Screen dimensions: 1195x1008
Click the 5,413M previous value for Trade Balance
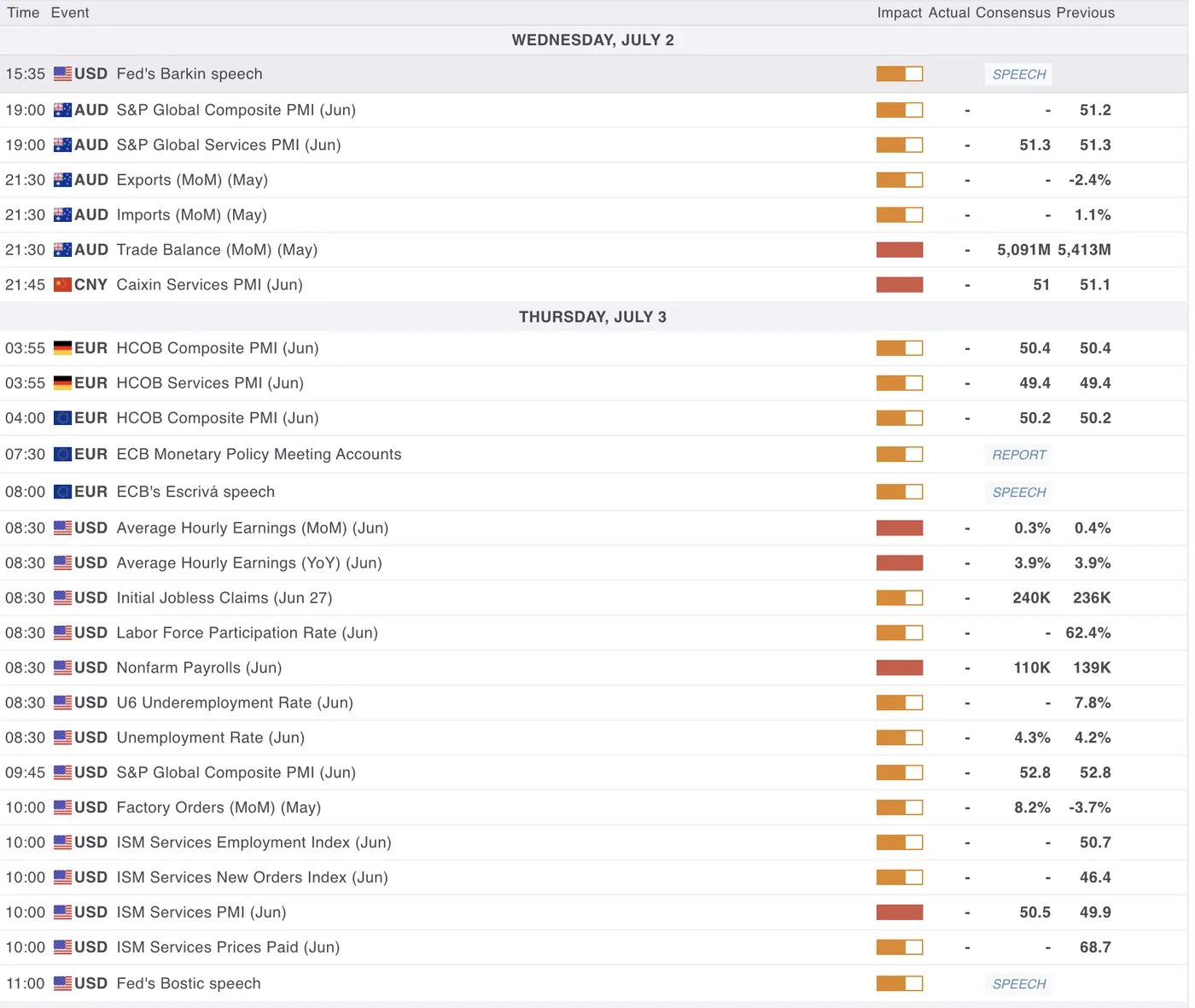[1084, 250]
